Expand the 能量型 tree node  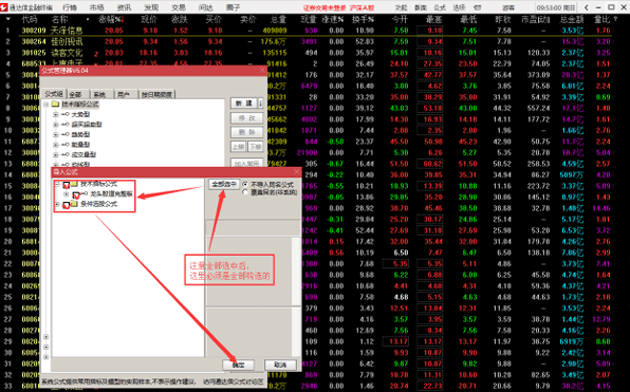tap(55, 145)
